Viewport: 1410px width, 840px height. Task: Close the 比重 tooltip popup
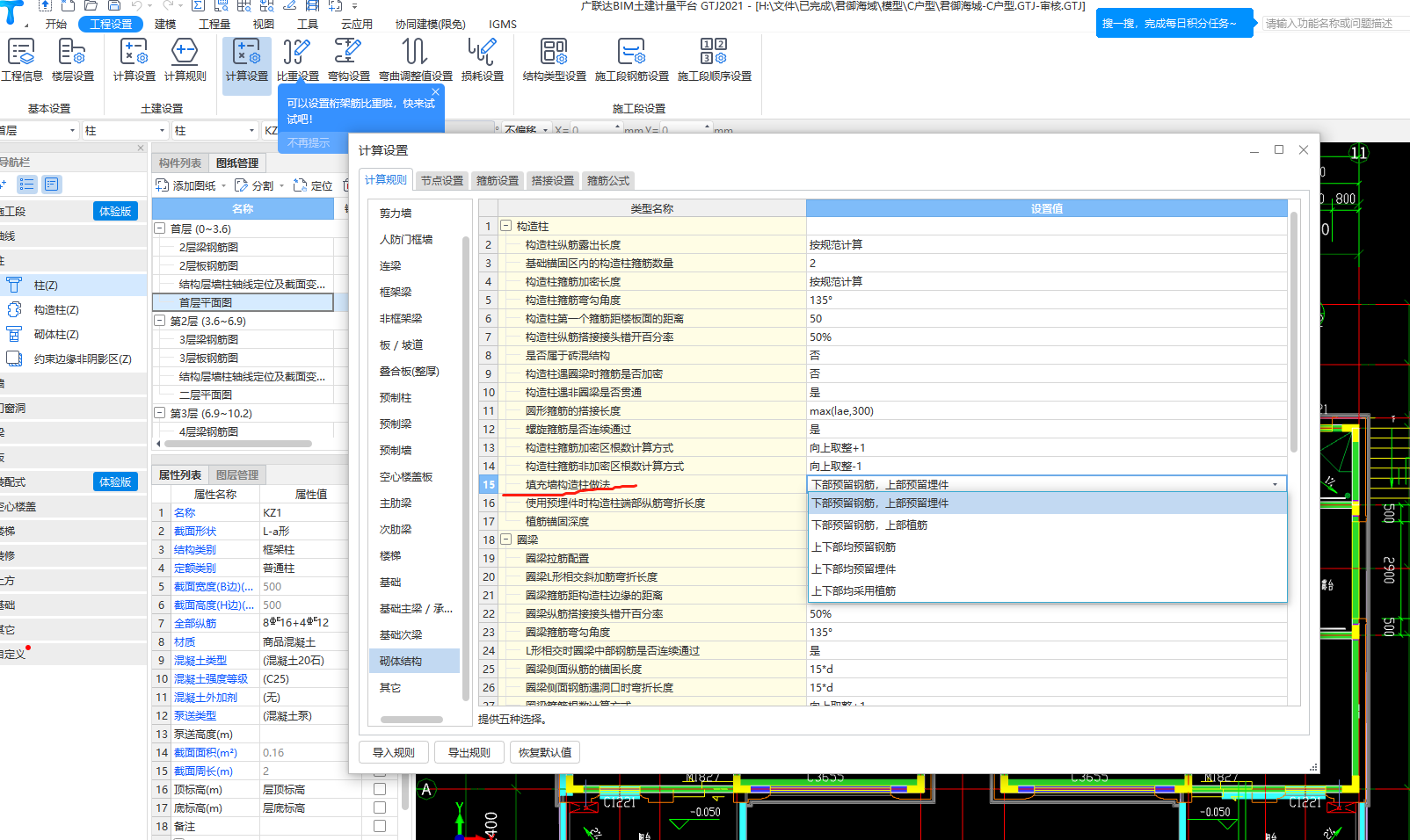click(435, 91)
